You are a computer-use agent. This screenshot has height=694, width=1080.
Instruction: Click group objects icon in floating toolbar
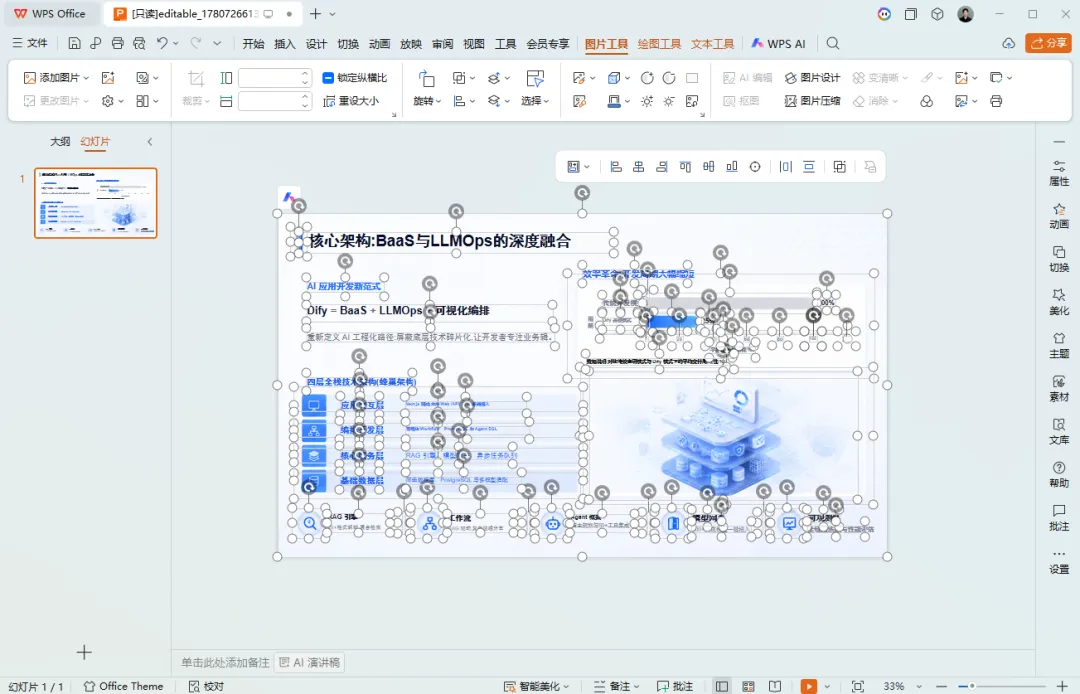tap(839, 167)
